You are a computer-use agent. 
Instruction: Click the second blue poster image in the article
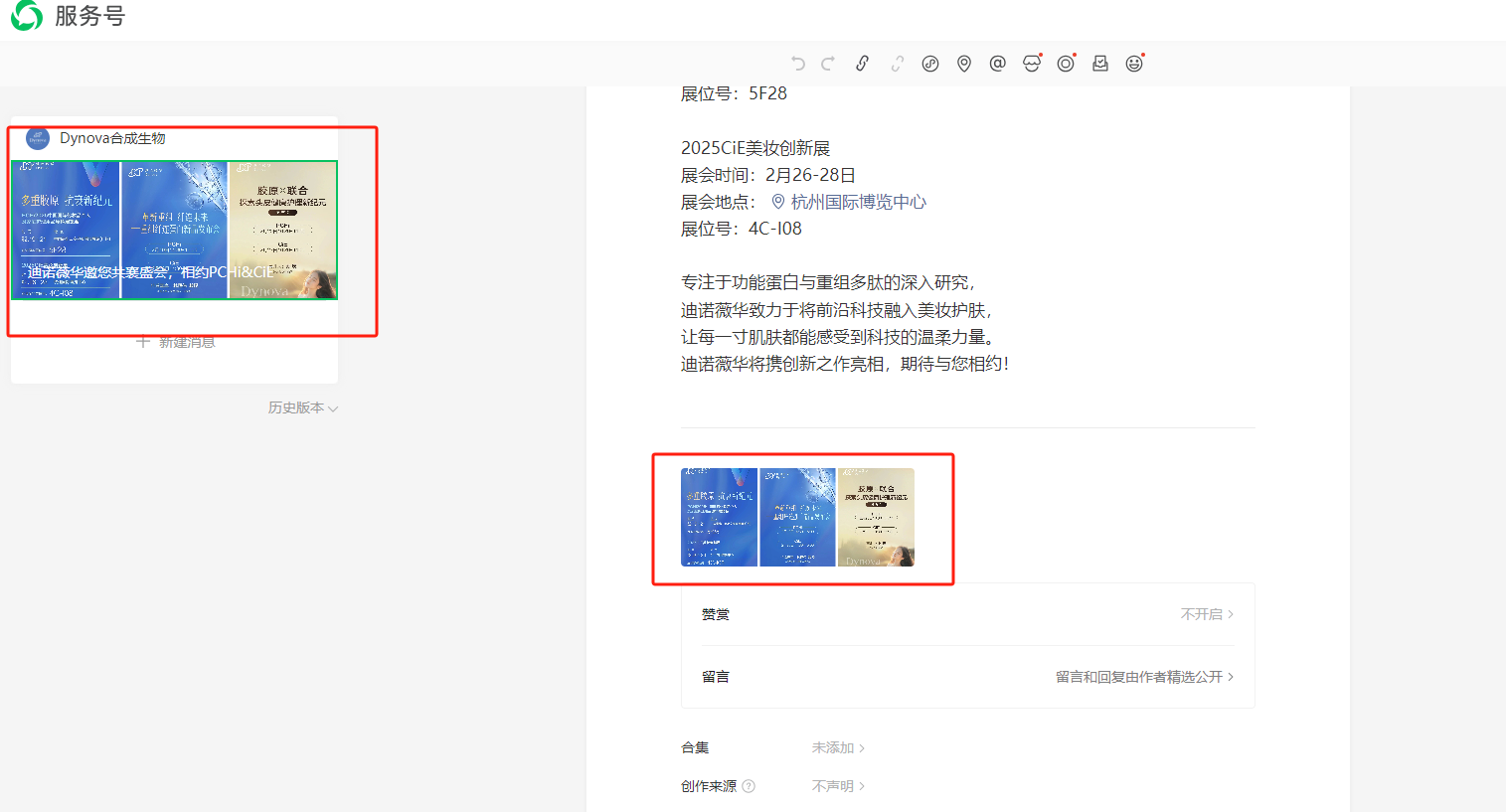coord(797,518)
